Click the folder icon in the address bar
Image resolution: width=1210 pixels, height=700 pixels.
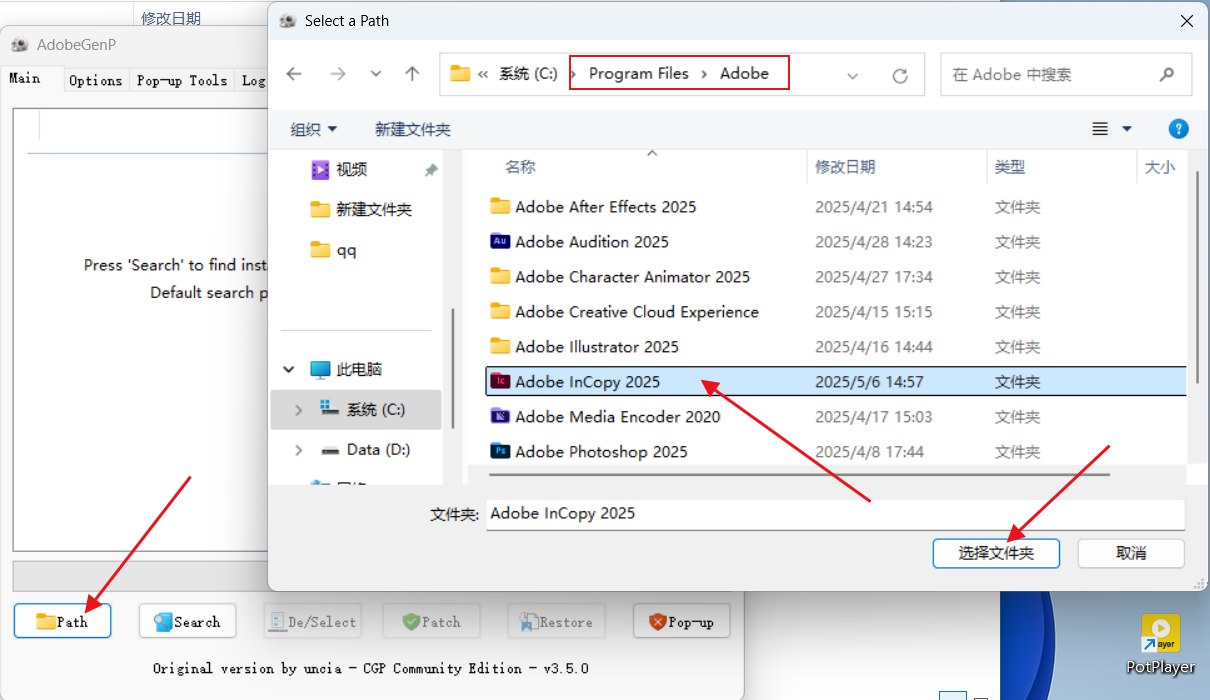(460, 73)
